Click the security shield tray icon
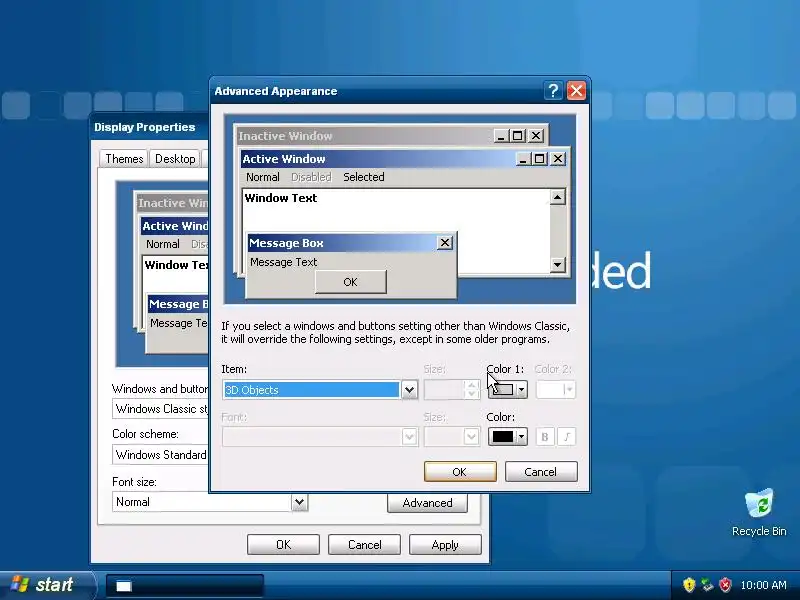This screenshot has height=600, width=800. coord(689,585)
